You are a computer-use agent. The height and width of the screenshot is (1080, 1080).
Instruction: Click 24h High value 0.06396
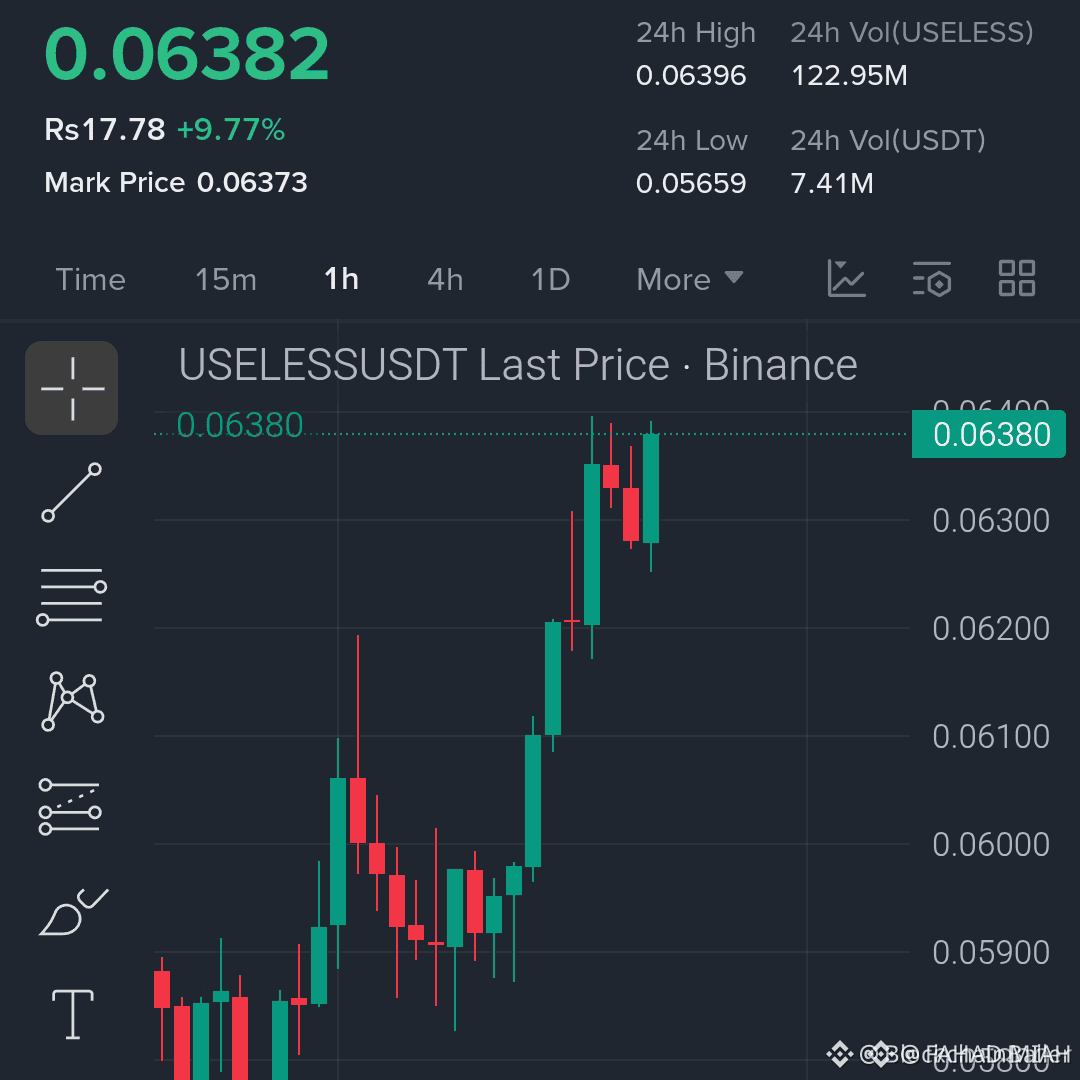[x=691, y=76]
